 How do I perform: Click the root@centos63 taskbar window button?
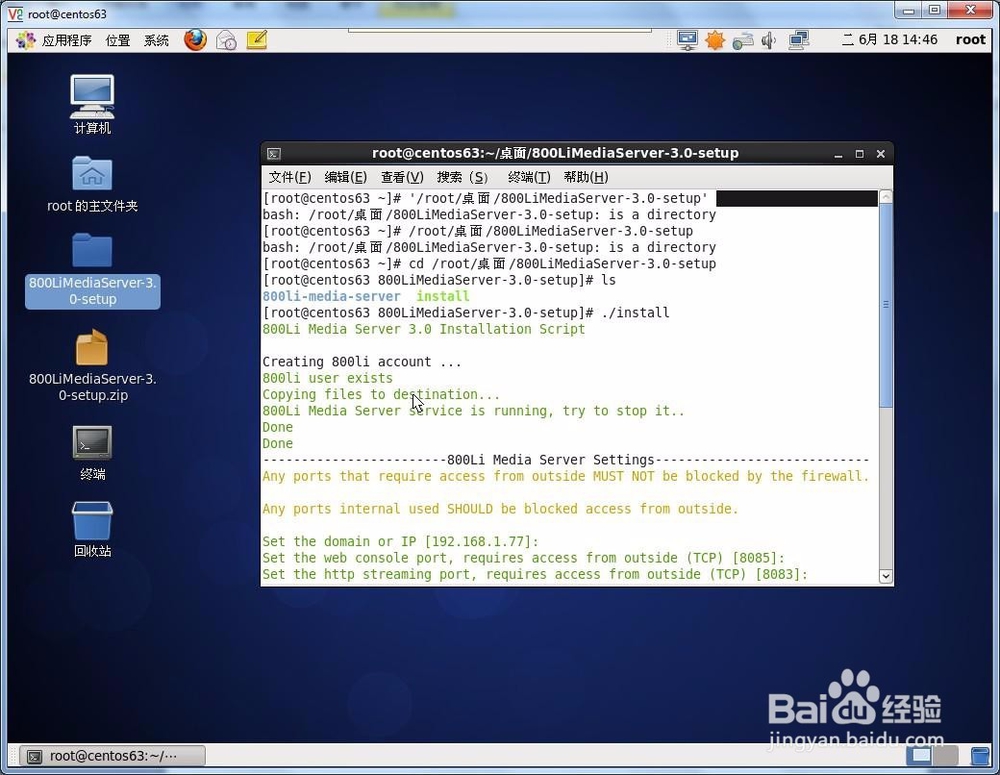click(x=112, y=756)
